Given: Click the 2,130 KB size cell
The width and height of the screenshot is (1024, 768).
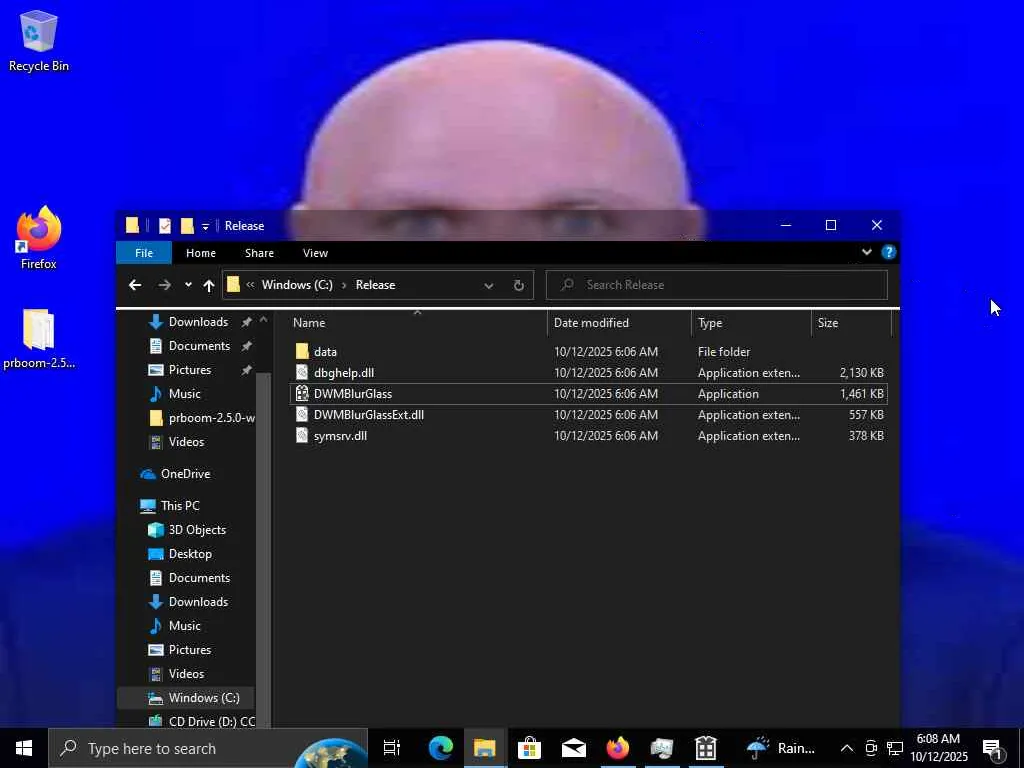Looking at the screenshot, I should tap(861, 373).
